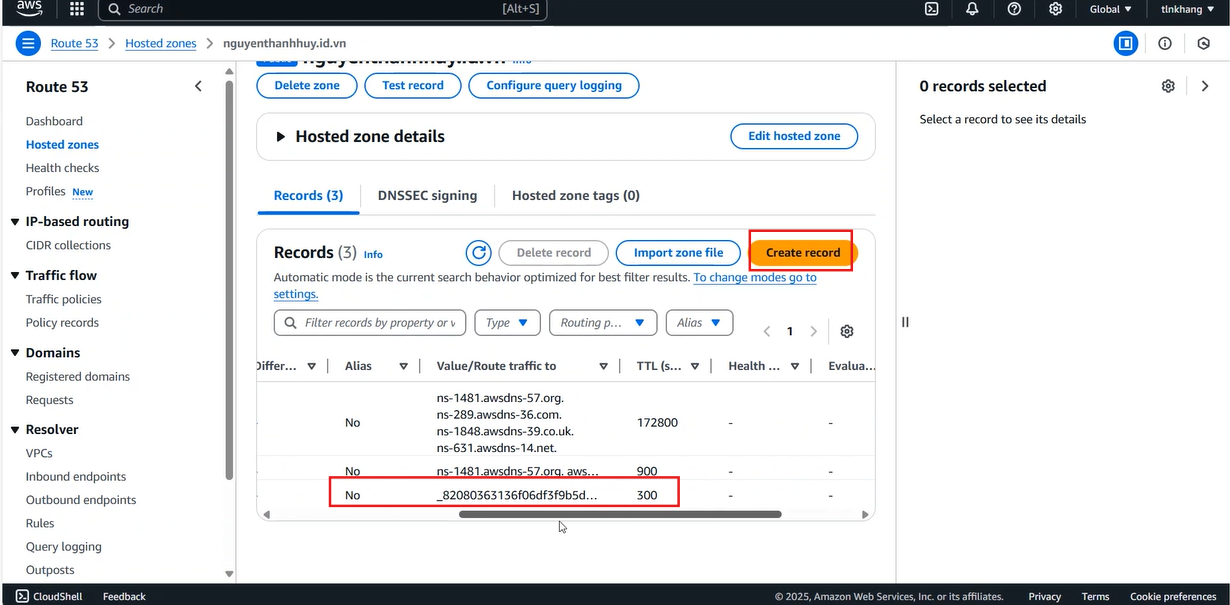Sort by the Alias column arrow

(404, 366)
